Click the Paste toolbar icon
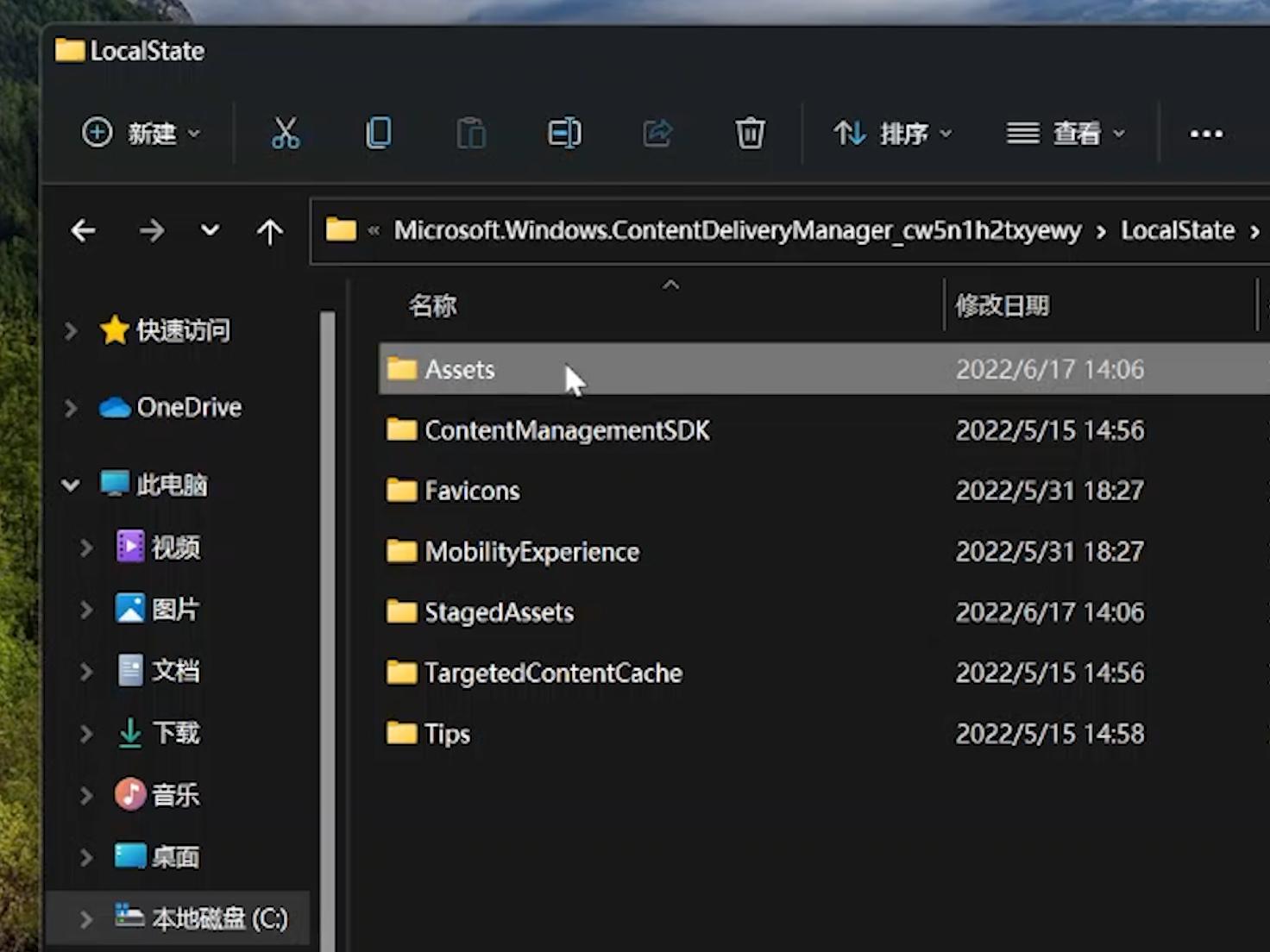 point(470,134)
